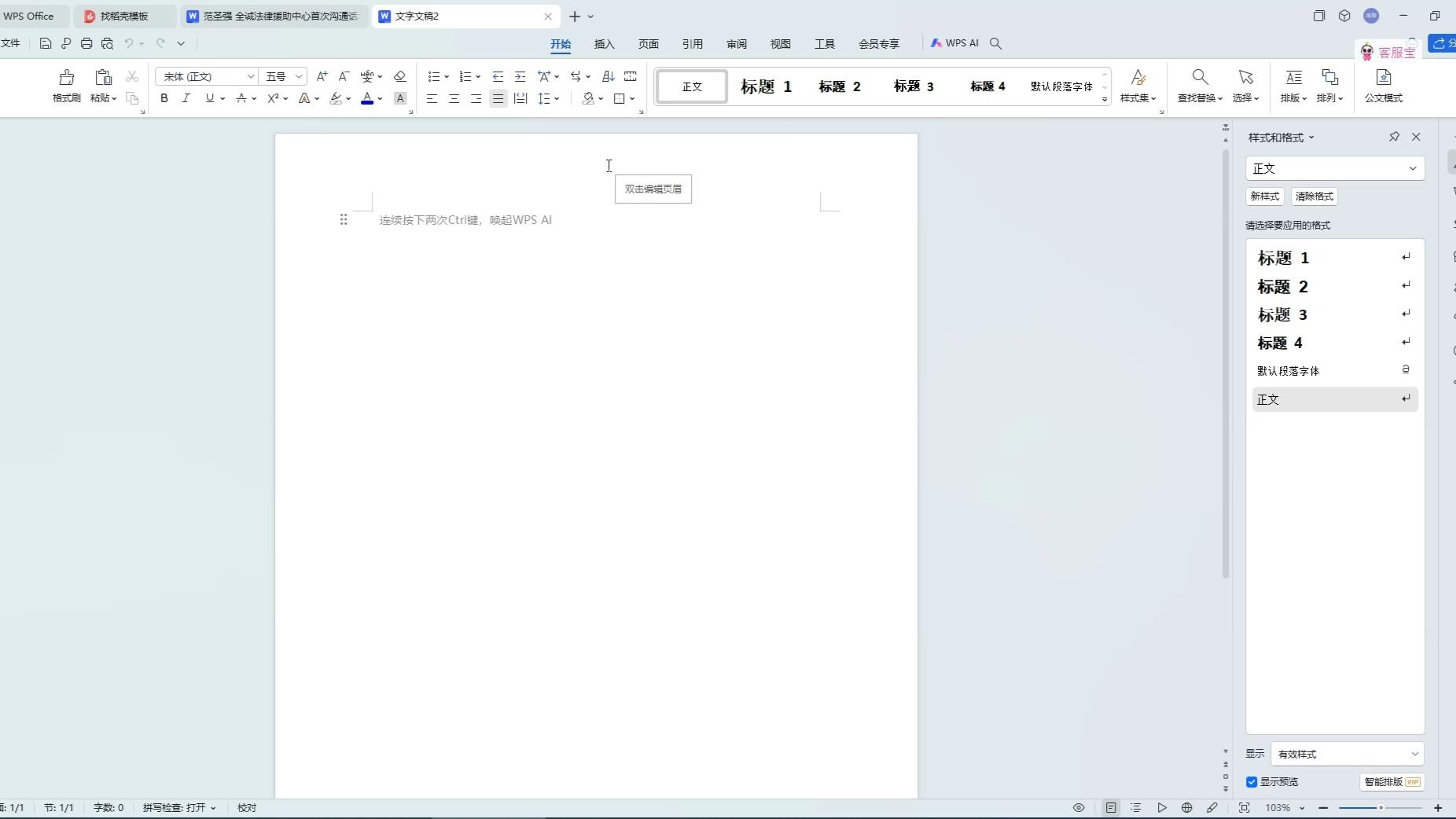
Task: Open the 审阅 (Review) ribbon tab
Action: pyautogui.click(x=737, y=44)
